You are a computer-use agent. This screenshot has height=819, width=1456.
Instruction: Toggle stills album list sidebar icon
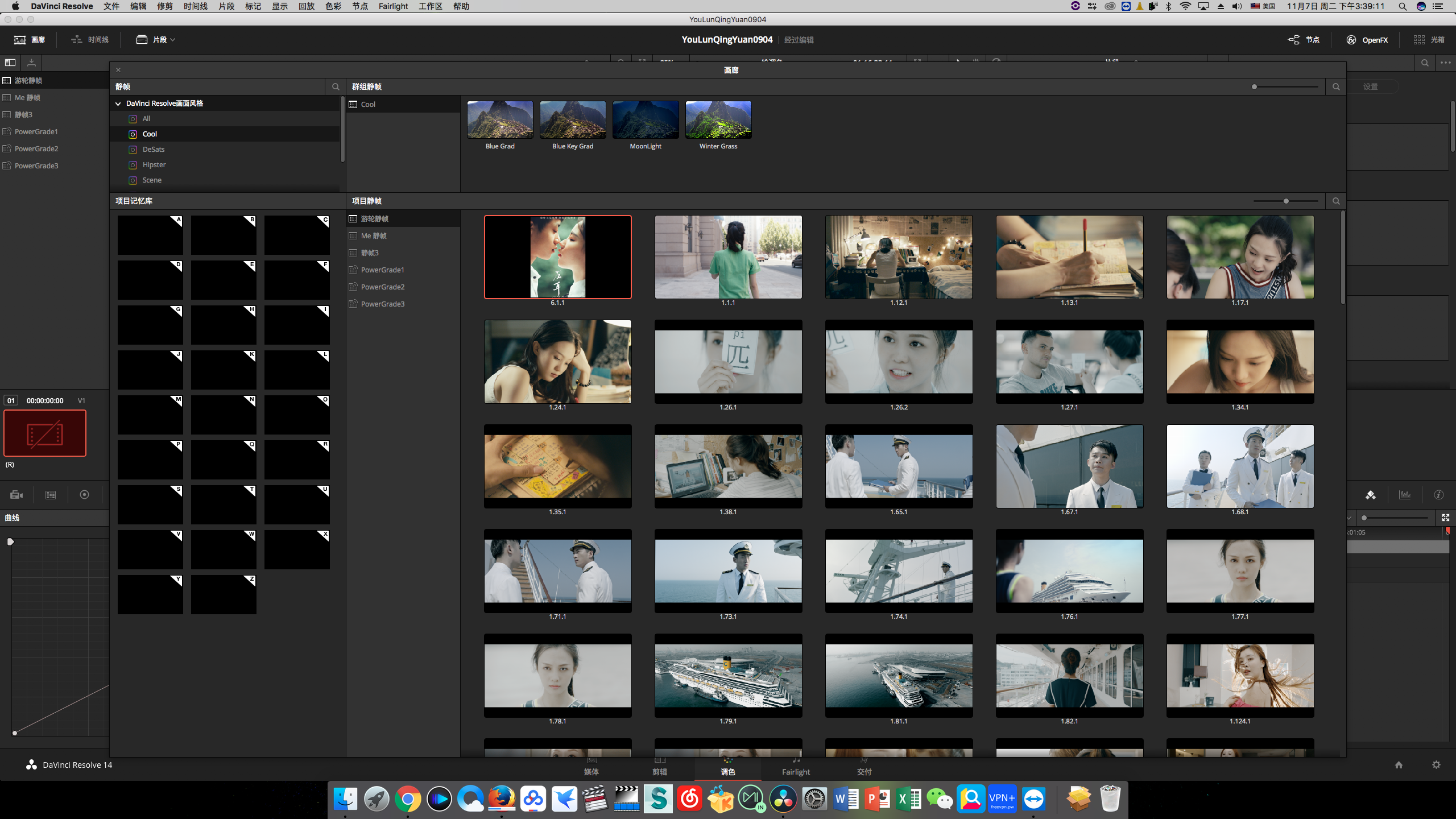(x=10, y=63)
